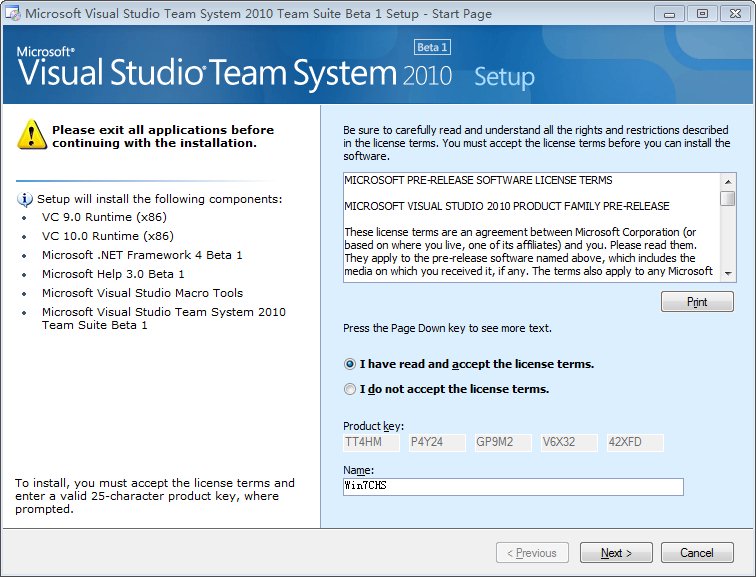The width and height of the screenshot is (756, 577).
Task: Click product key box TT4HM
Action: point(372,443)
